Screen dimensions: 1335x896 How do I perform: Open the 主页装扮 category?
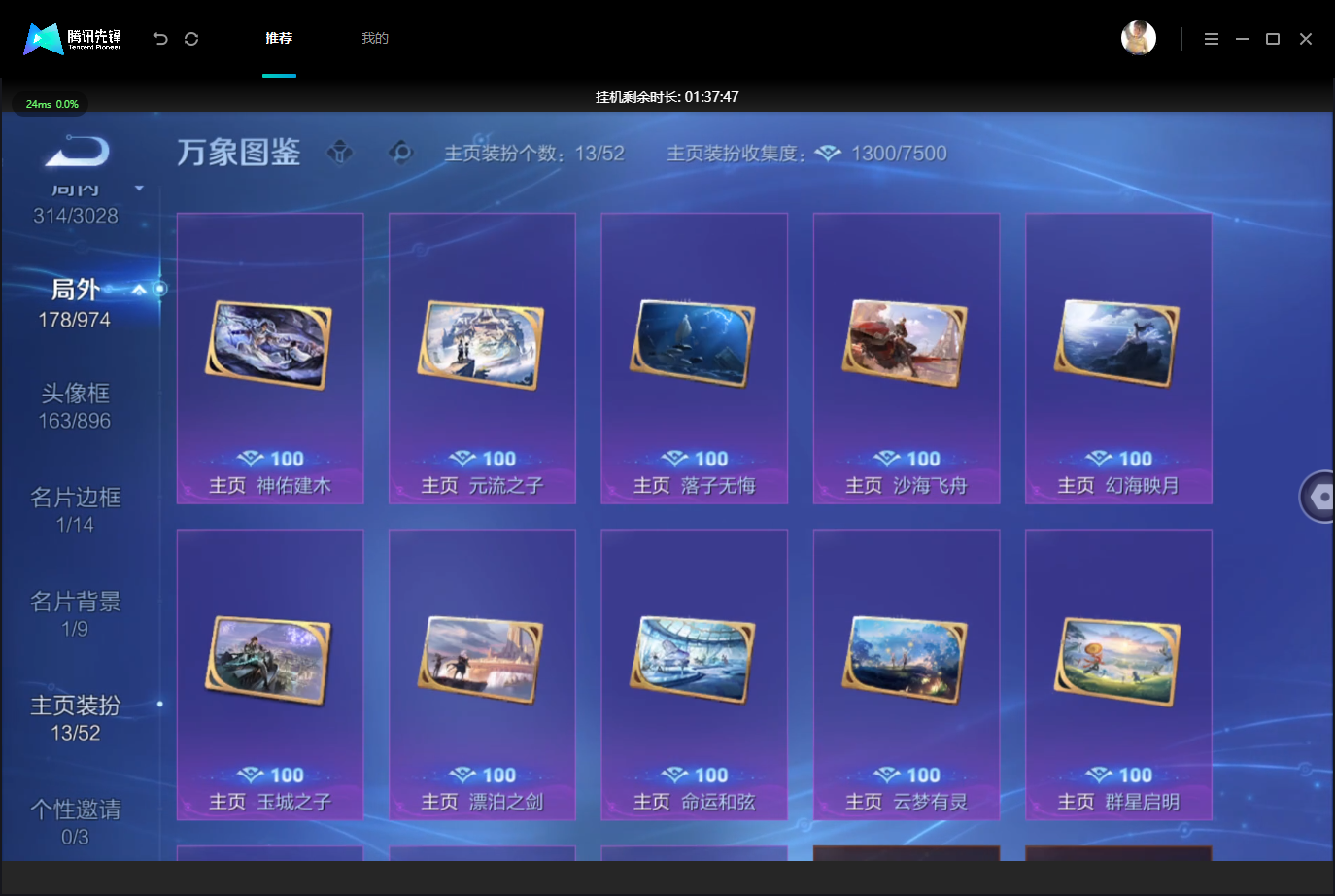[x=75, y=718]
